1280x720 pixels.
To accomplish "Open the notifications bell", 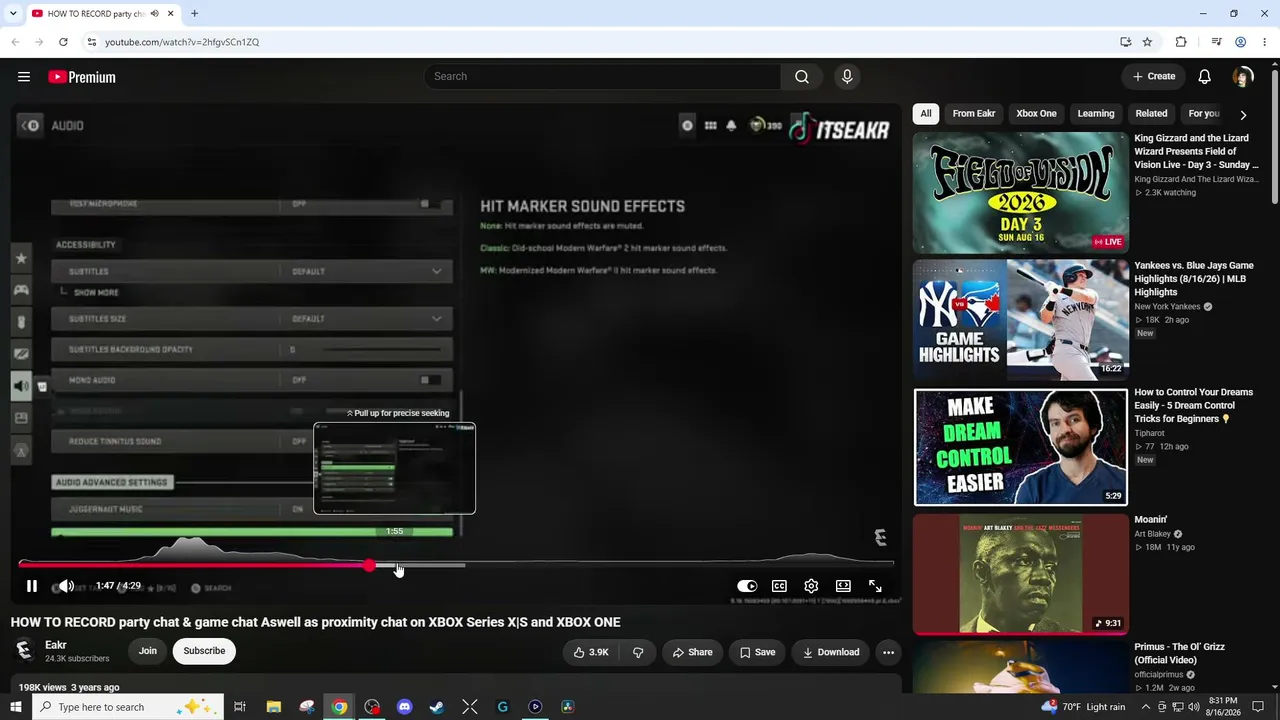I will click(x=1205, y=77).
